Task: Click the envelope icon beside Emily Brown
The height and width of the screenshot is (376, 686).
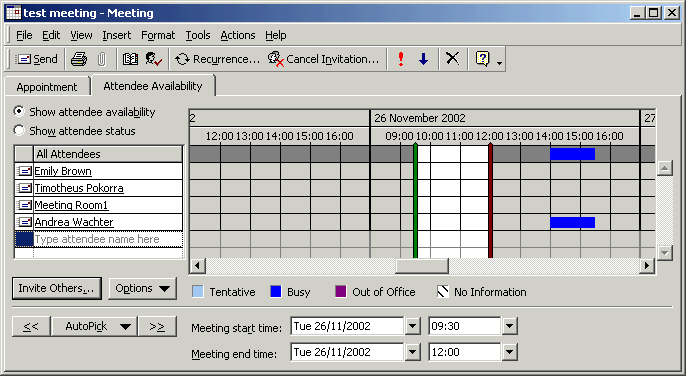Action: 24,171
